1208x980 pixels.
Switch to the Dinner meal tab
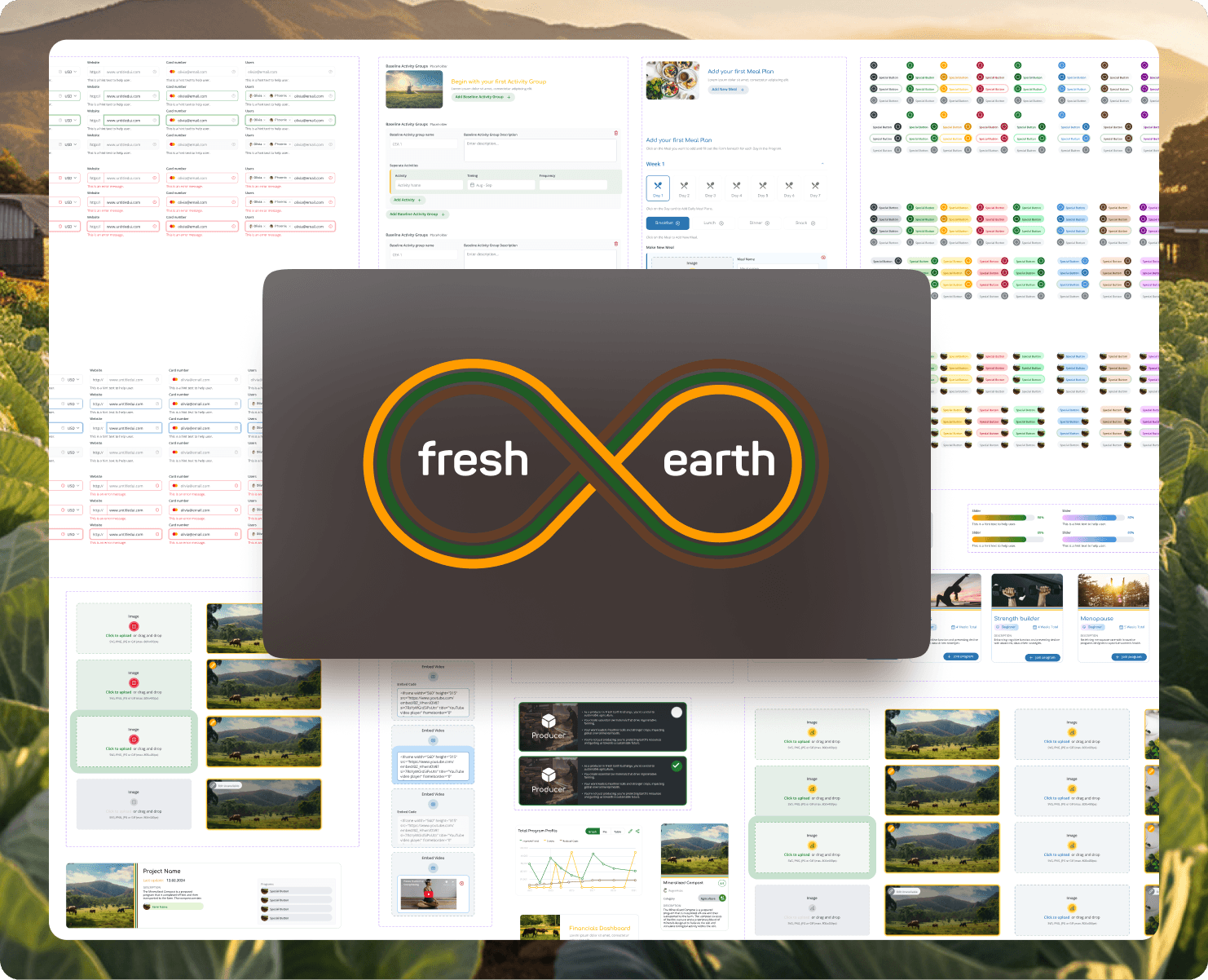(x=759, y=223)
